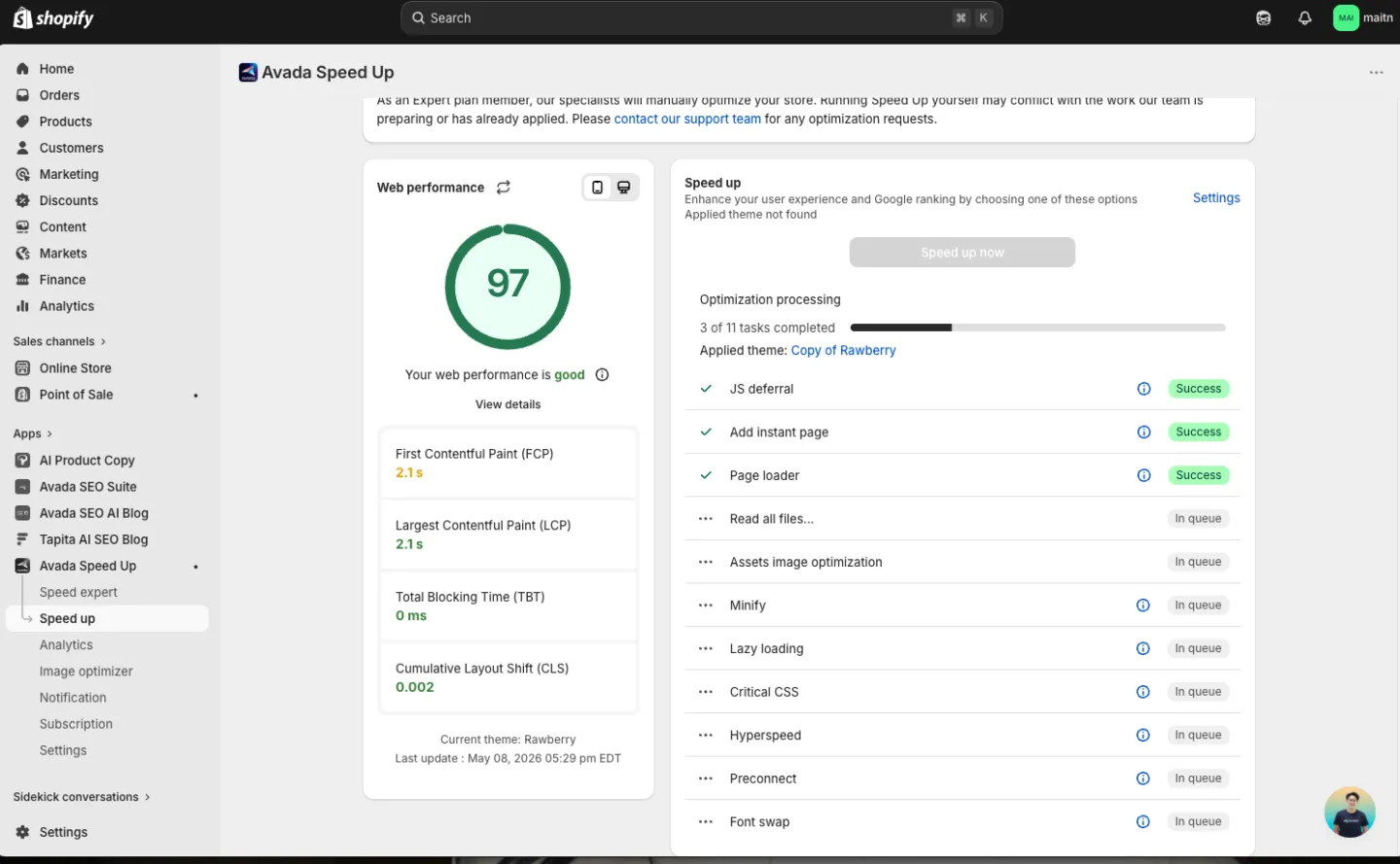Click the Products tag icon in sidebar
This screenshot has height=864, width=1400.
tap(22, 121)
